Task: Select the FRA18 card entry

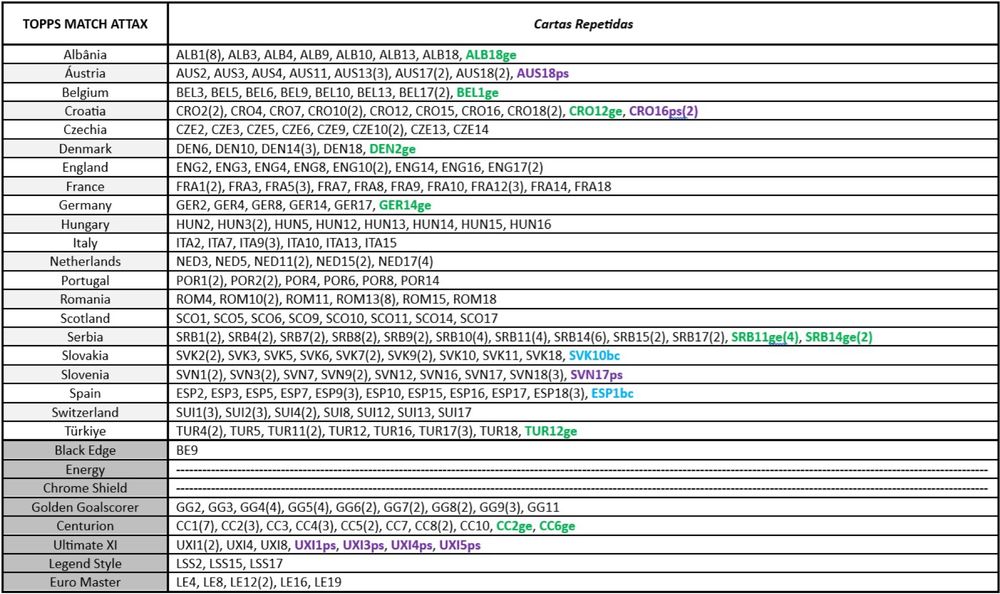Action: click(x=592, y=186)
